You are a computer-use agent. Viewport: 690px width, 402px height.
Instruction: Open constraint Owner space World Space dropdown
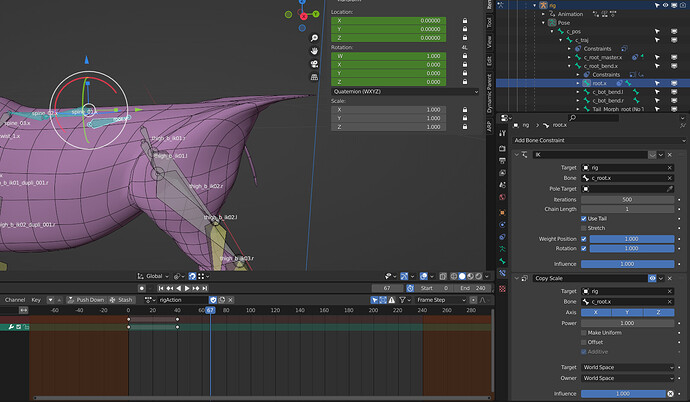tap(628, 378)
